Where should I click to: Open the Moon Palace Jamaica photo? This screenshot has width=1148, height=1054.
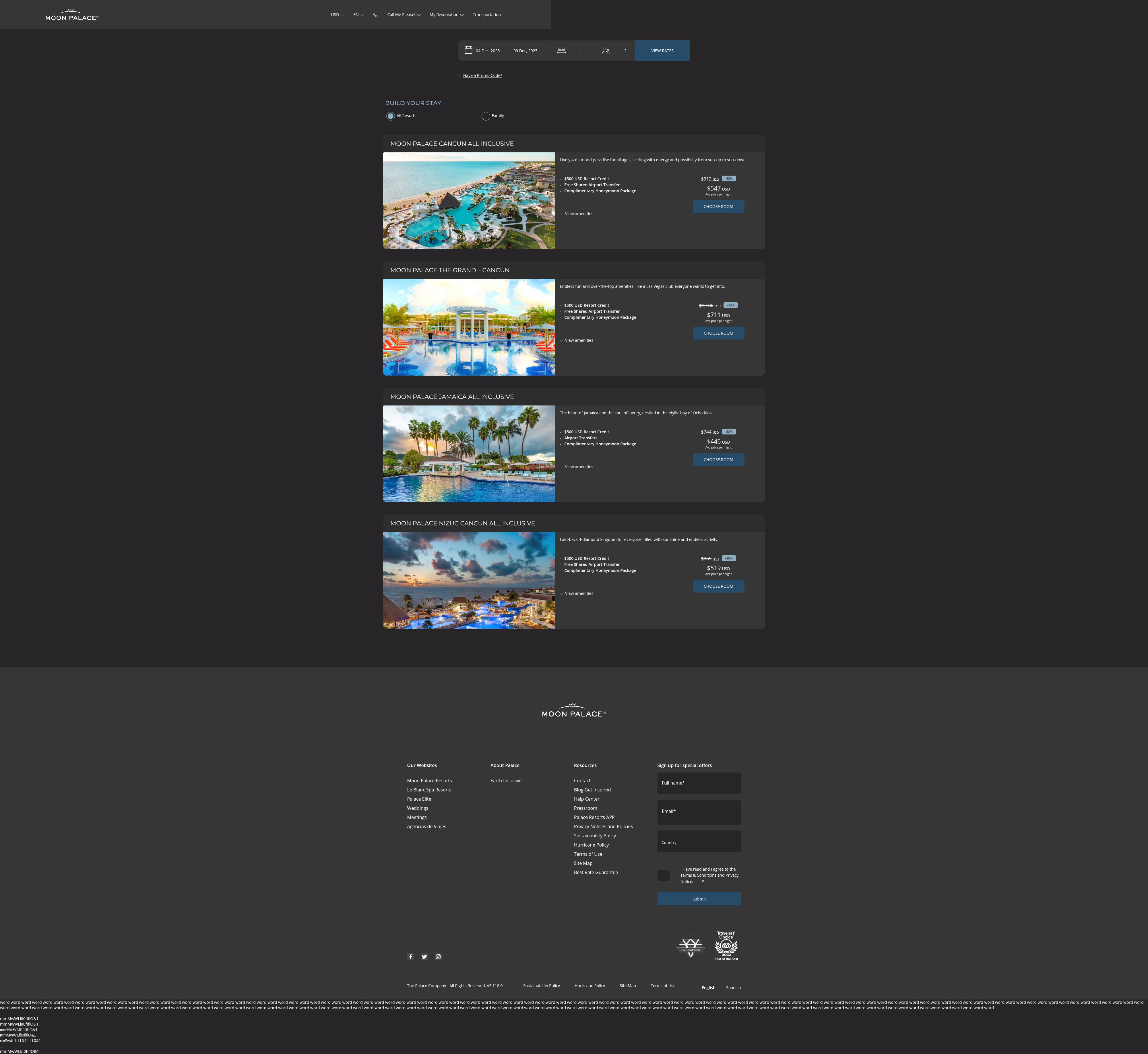click(469, 454)
